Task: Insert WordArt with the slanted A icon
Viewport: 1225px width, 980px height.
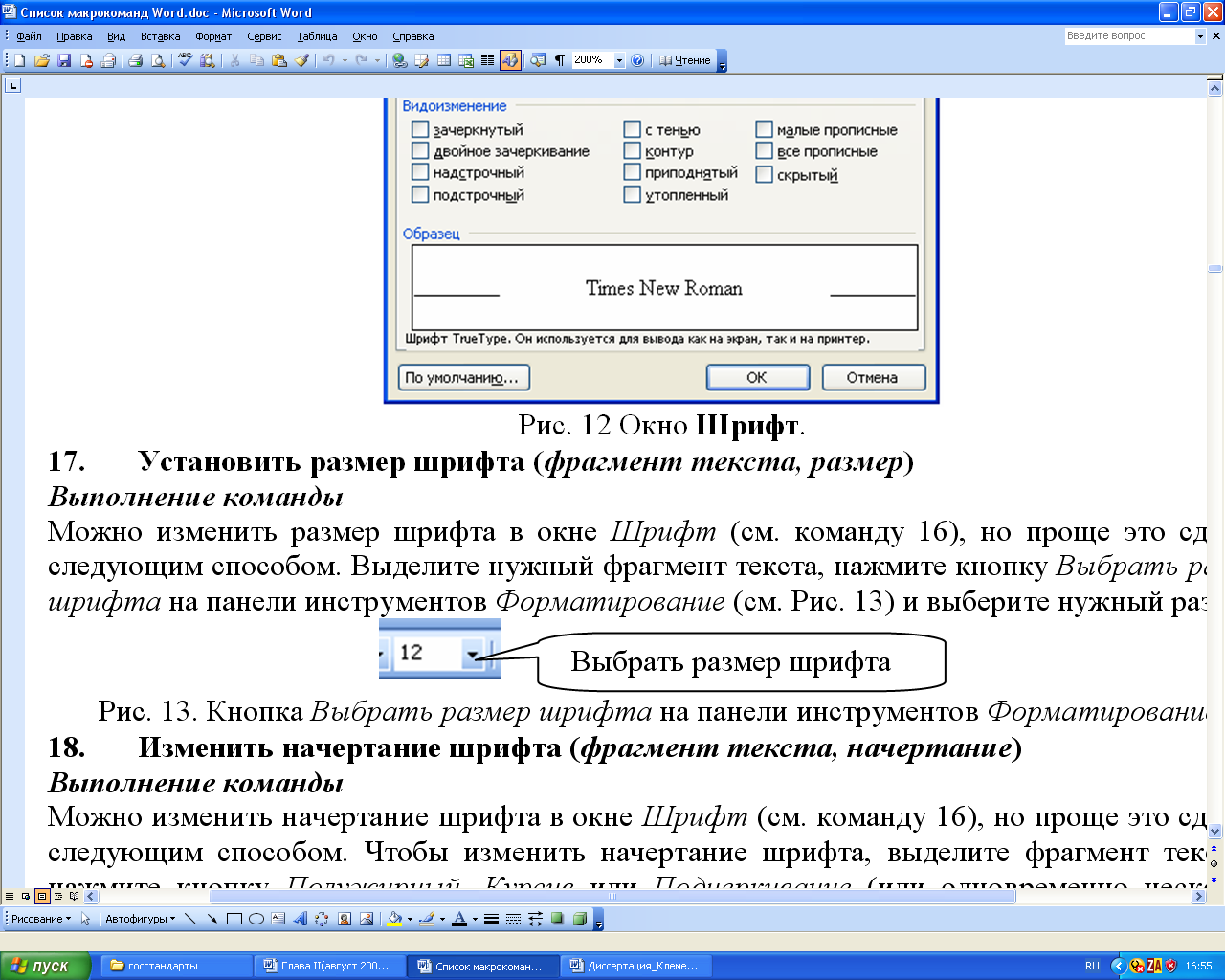Action: [x=300, y=919]
